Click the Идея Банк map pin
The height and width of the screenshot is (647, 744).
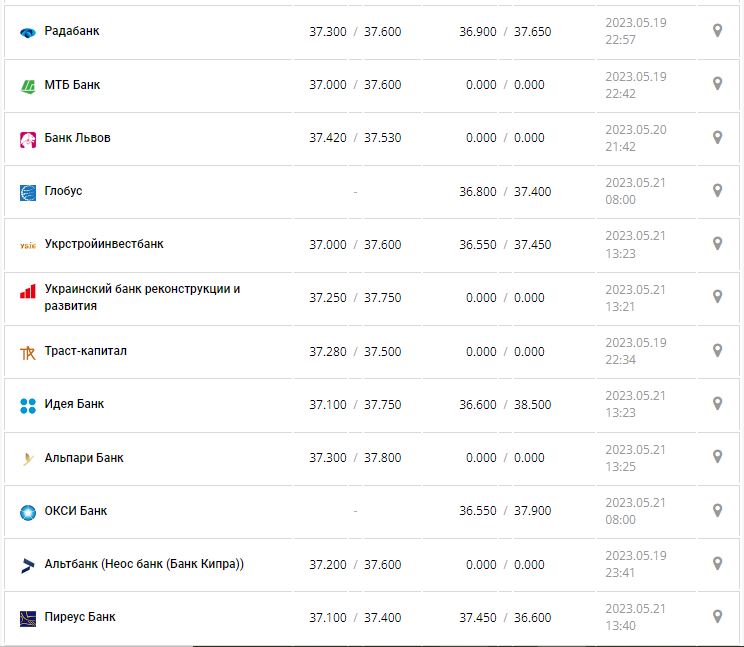tap(717, 403)
